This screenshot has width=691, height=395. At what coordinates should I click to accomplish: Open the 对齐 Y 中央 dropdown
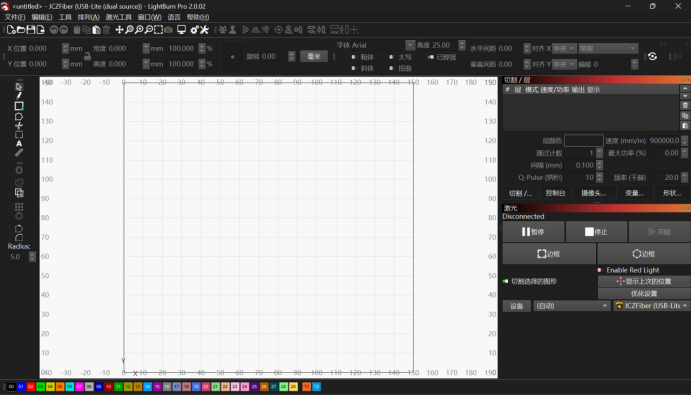(x=564, y=64)
